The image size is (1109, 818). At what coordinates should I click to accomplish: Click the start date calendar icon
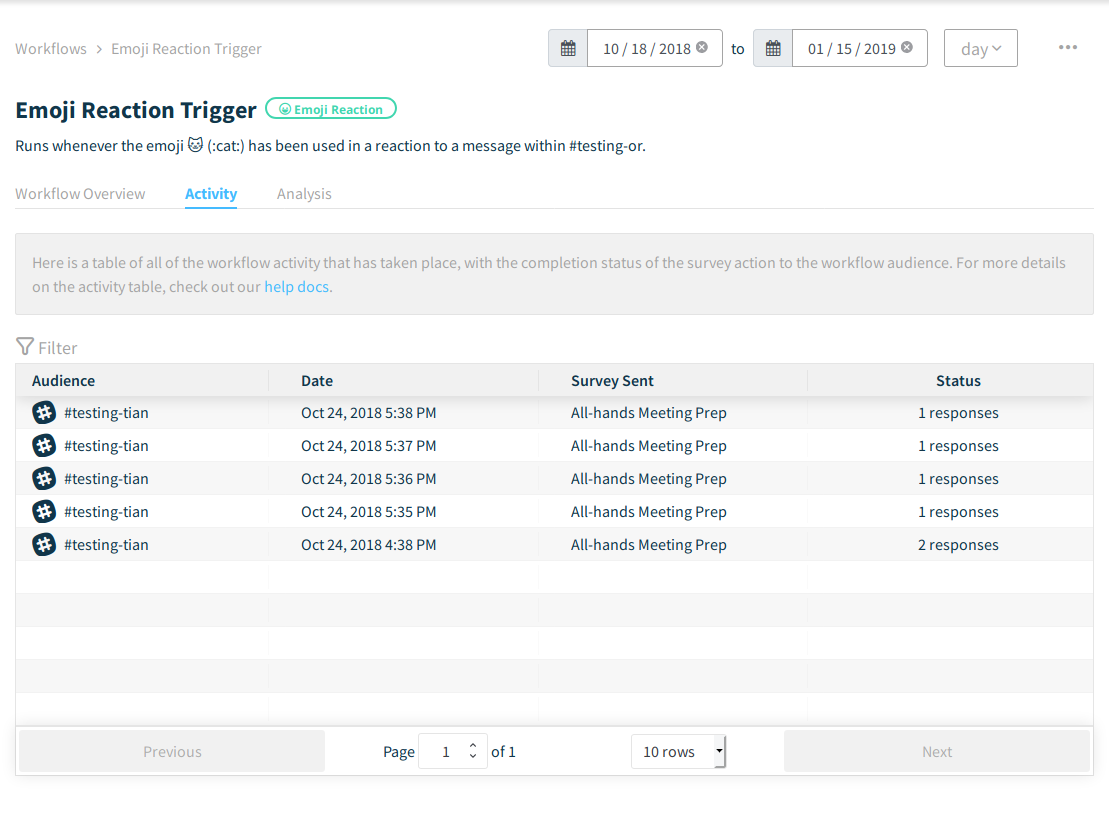(568, 48)
